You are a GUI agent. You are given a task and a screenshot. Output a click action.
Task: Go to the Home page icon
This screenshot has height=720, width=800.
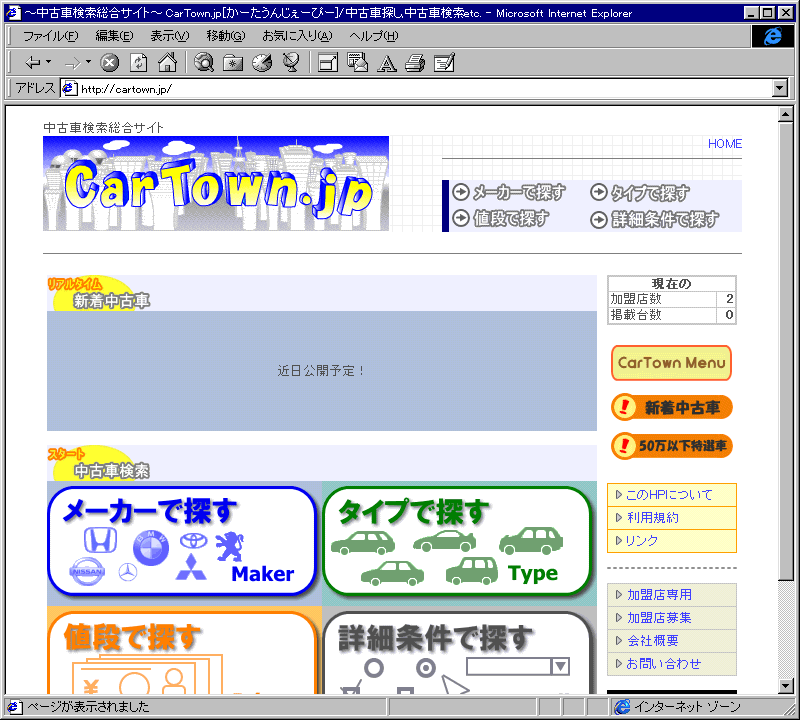tap(167, 63)
